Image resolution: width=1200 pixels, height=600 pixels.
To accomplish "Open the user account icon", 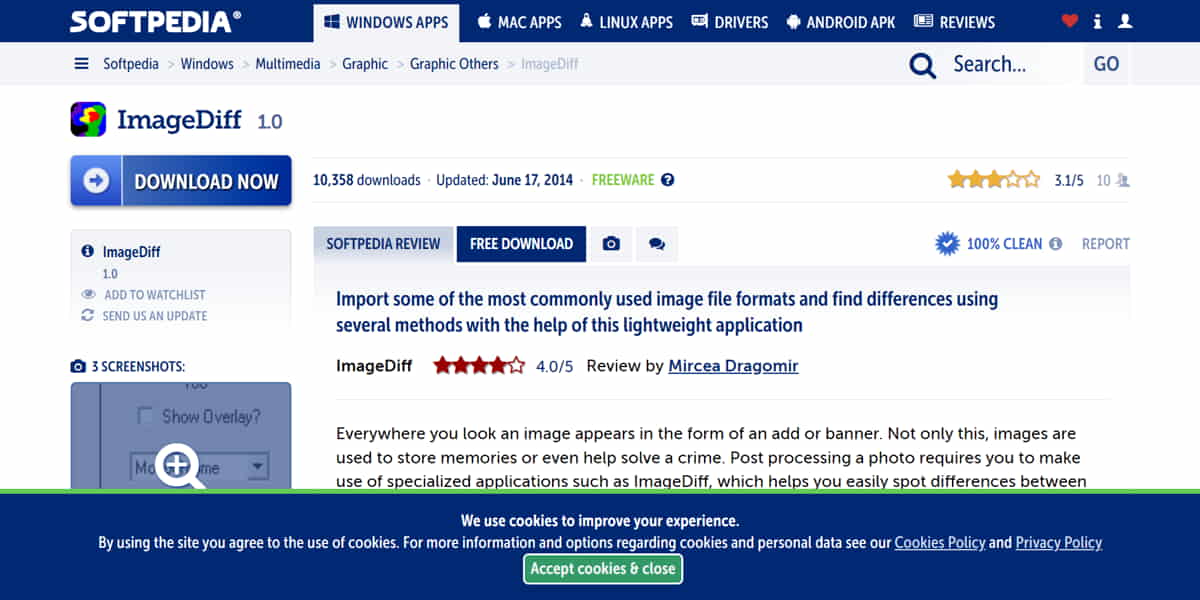I will click(1125, 20).
